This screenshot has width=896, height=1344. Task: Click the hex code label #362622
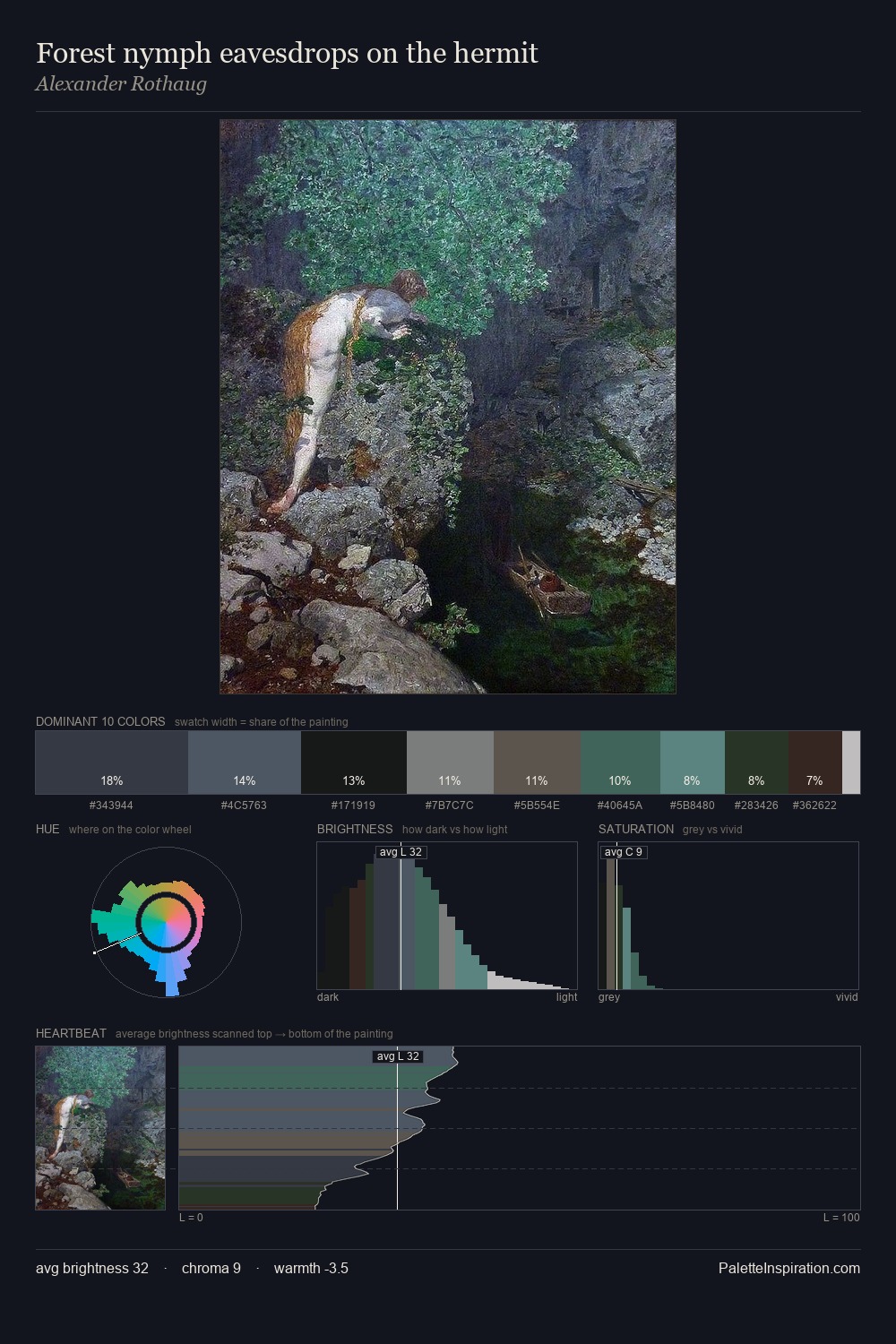(x=814, y=806)
